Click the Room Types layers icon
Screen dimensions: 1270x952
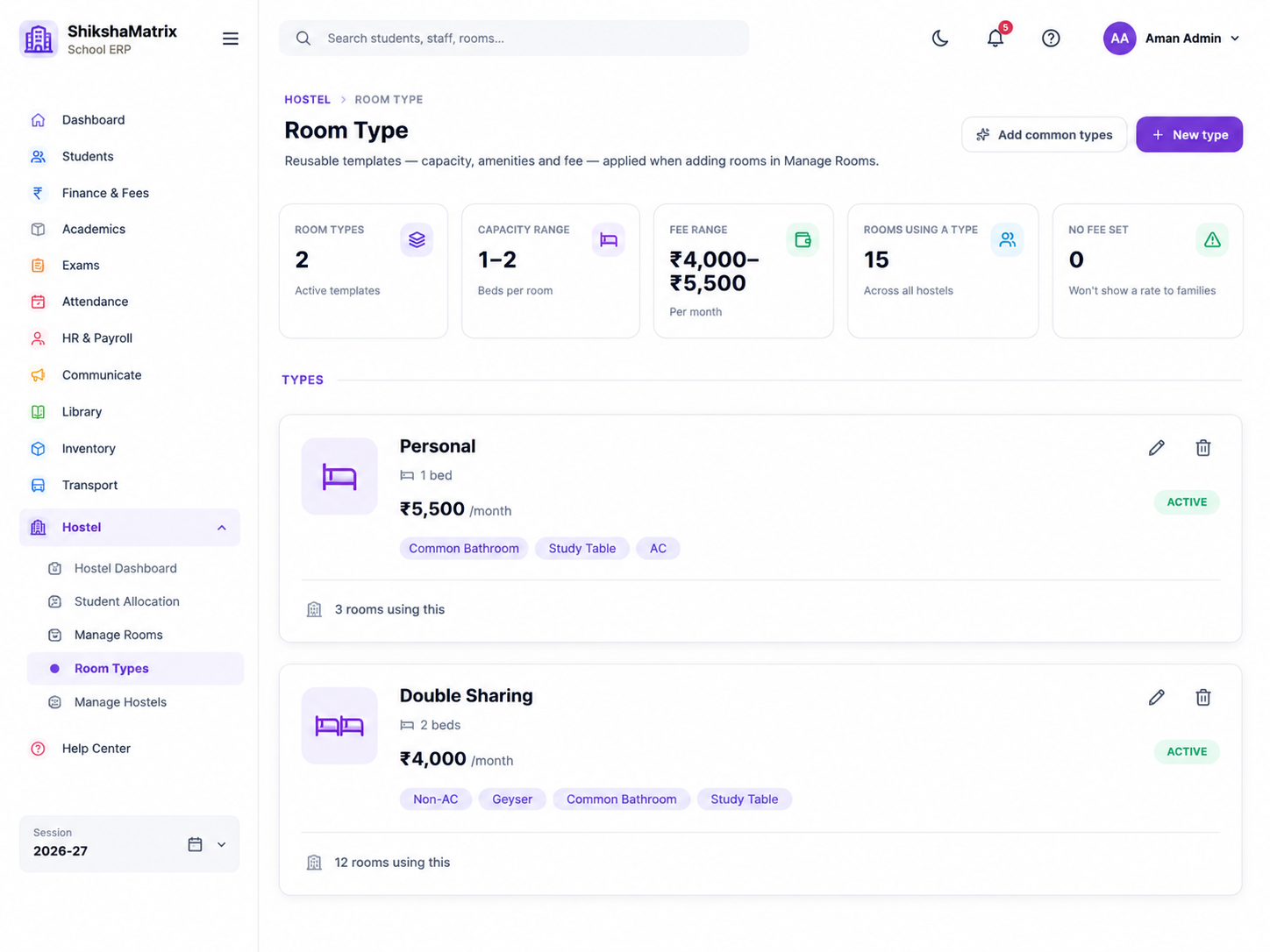(x=417, y=239)
